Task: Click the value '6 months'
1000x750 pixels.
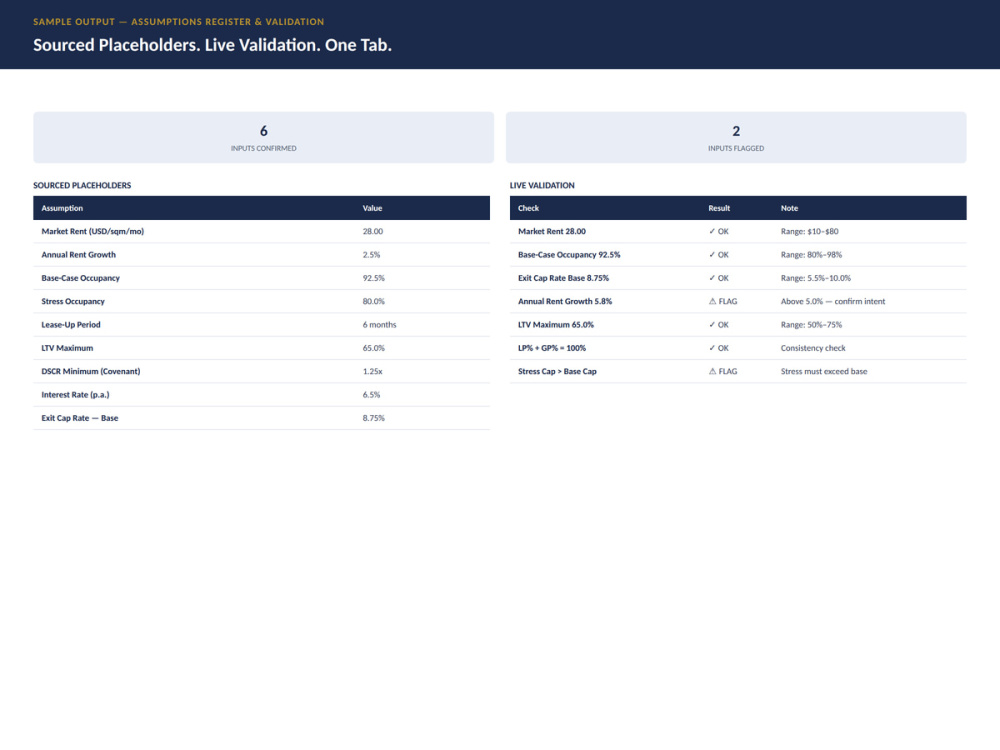Action: click(379, 325)
